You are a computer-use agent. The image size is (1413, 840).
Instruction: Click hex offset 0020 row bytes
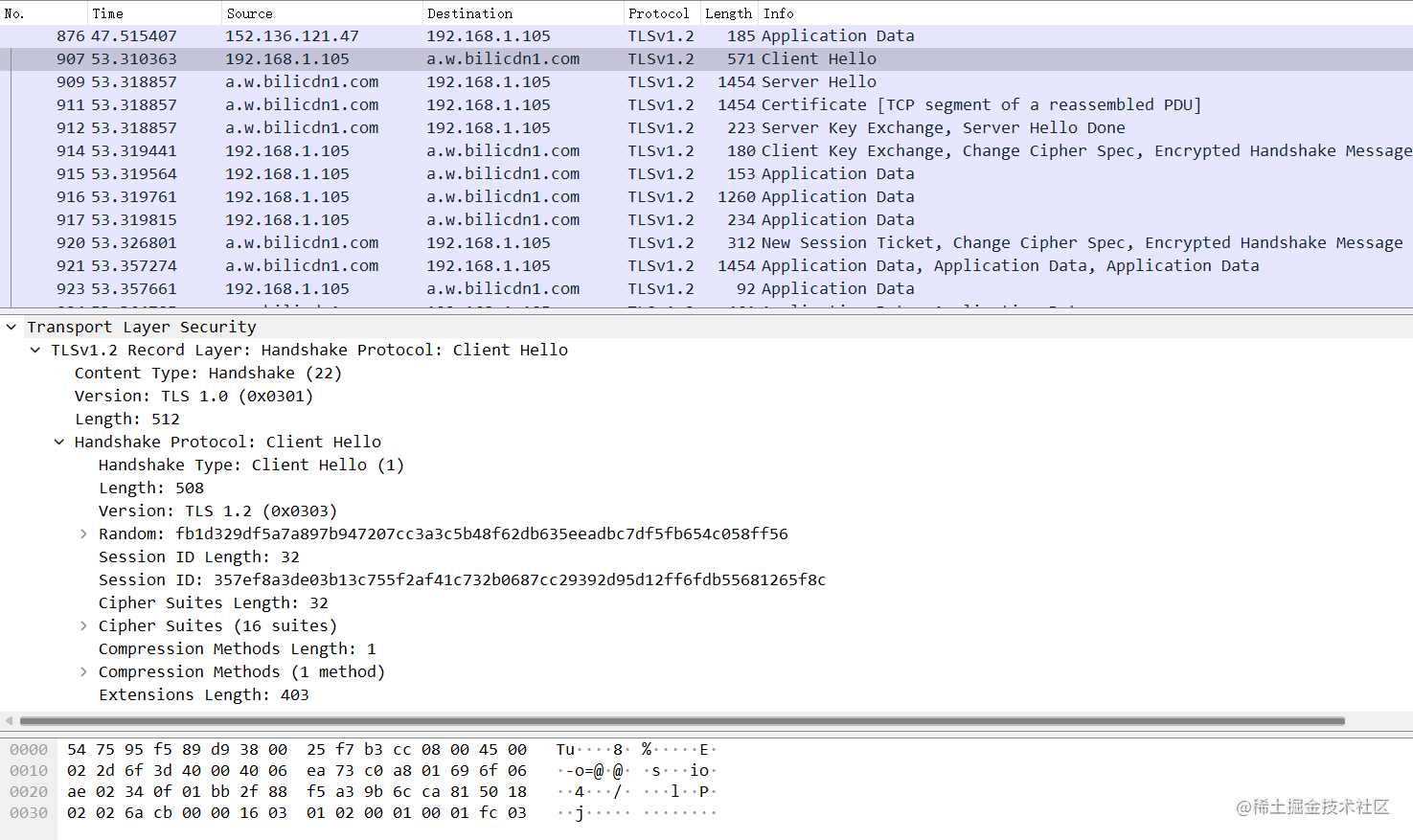click(x=297, y=792)
